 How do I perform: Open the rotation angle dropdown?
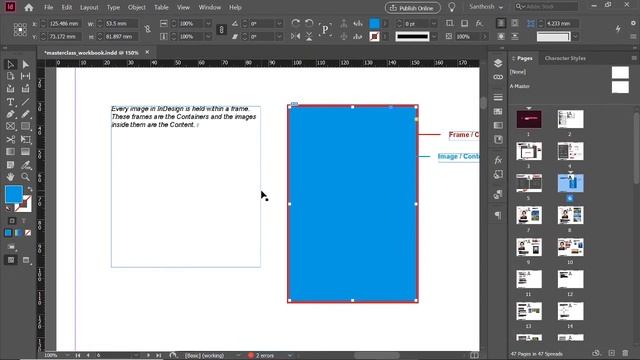[x=279, y=24]
